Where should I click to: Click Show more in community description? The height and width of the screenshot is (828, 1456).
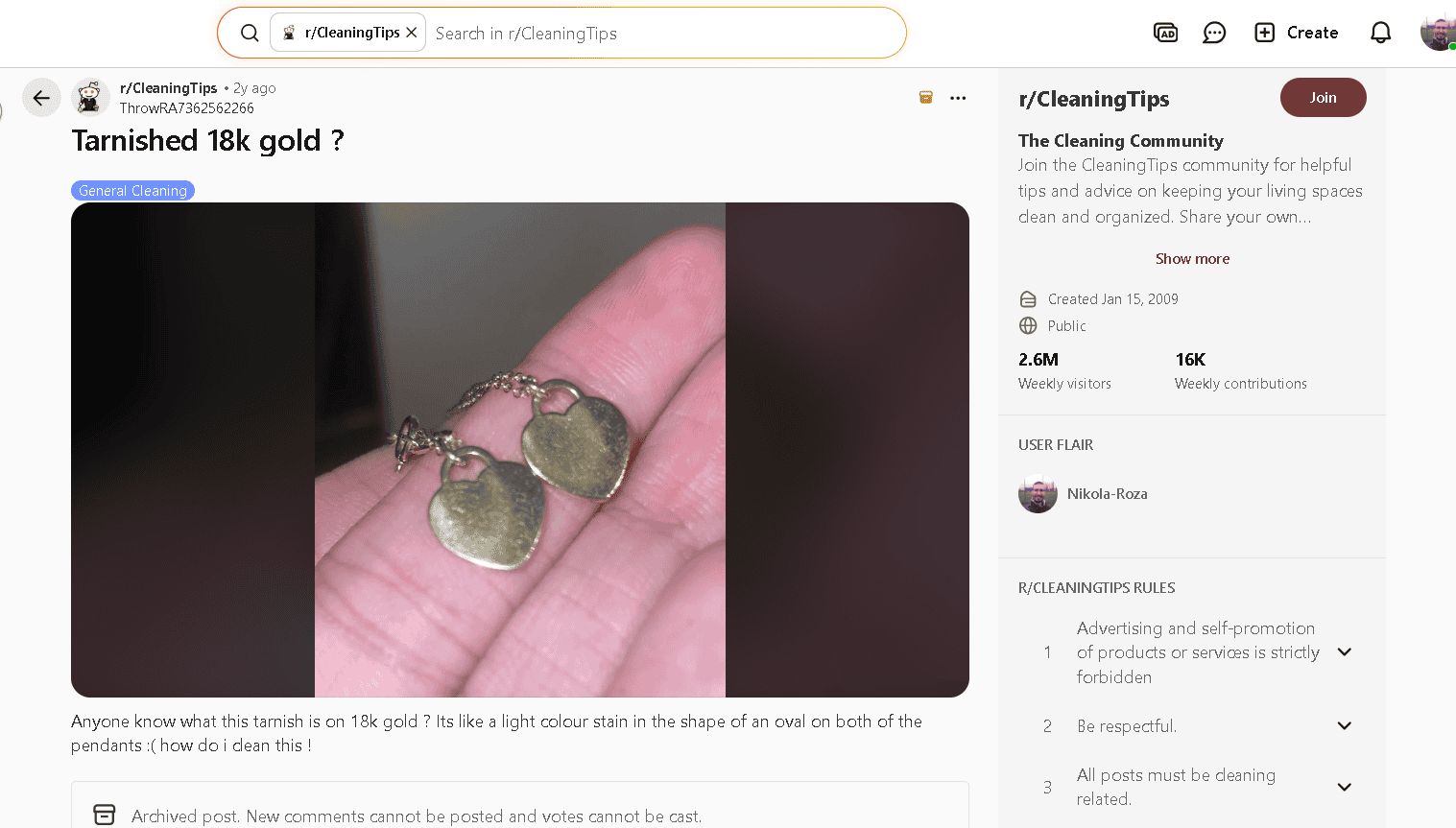(1192, 259)
